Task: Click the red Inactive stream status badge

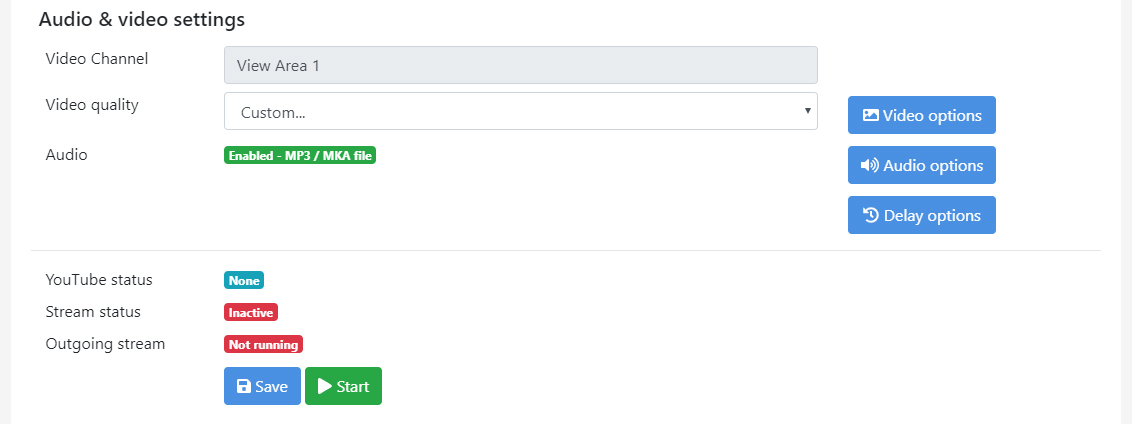Action: pos(250,313)
